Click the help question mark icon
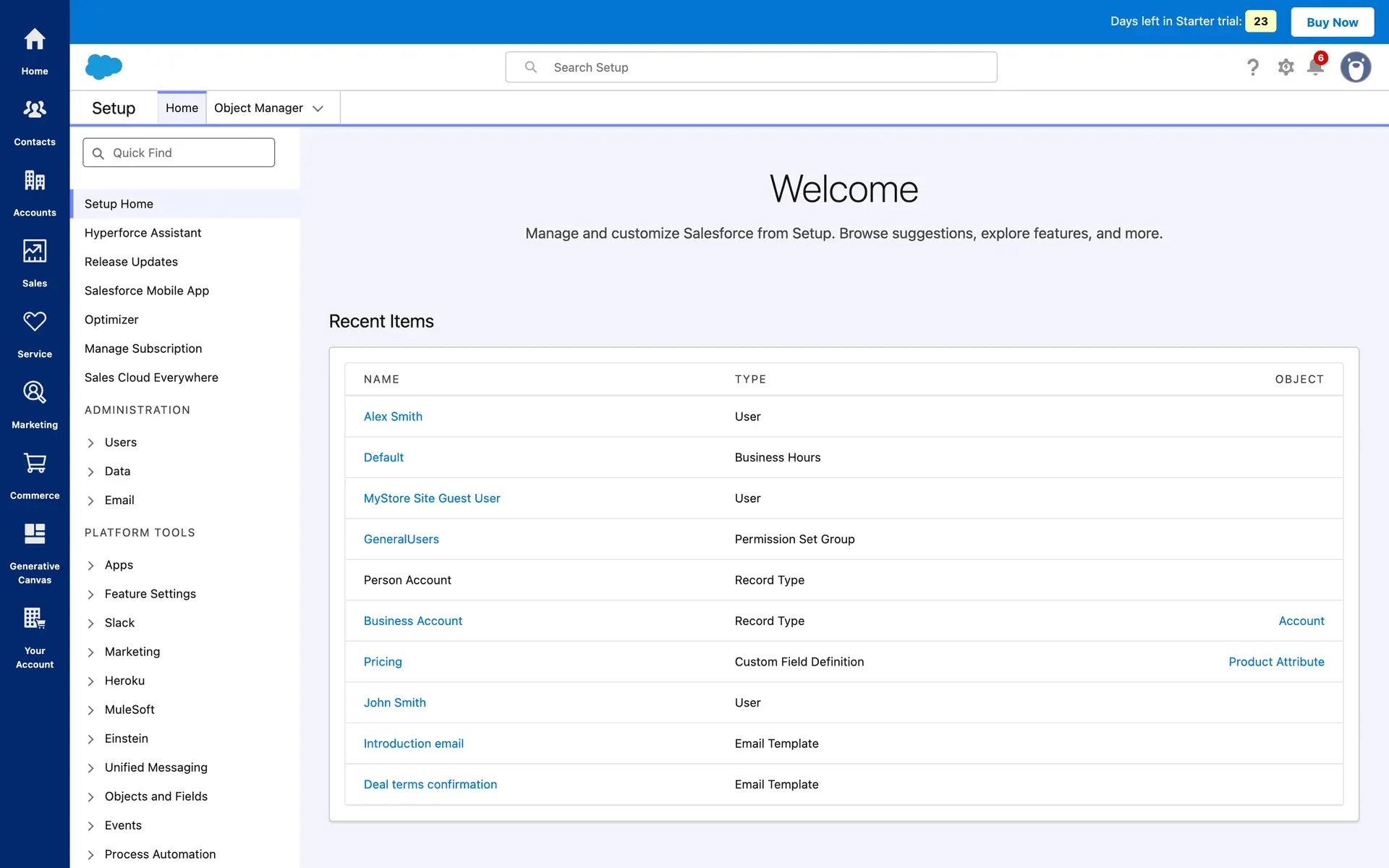The height and width of the screenshot is (868, 1389). 1253,67
